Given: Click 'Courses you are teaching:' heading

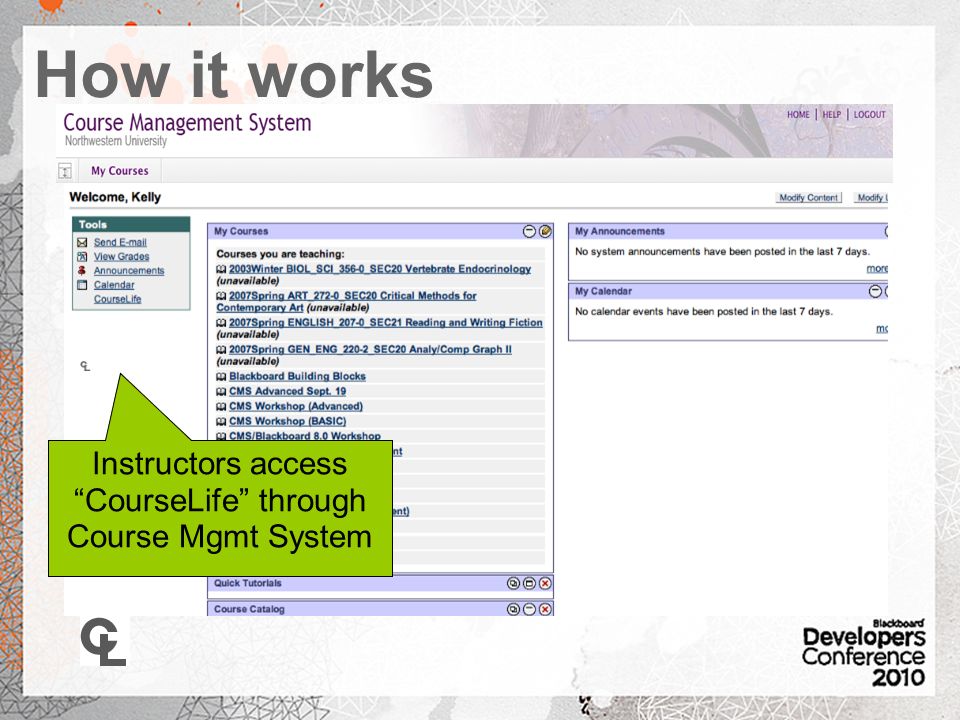Looking at the screenshot, I should (280, 254).
